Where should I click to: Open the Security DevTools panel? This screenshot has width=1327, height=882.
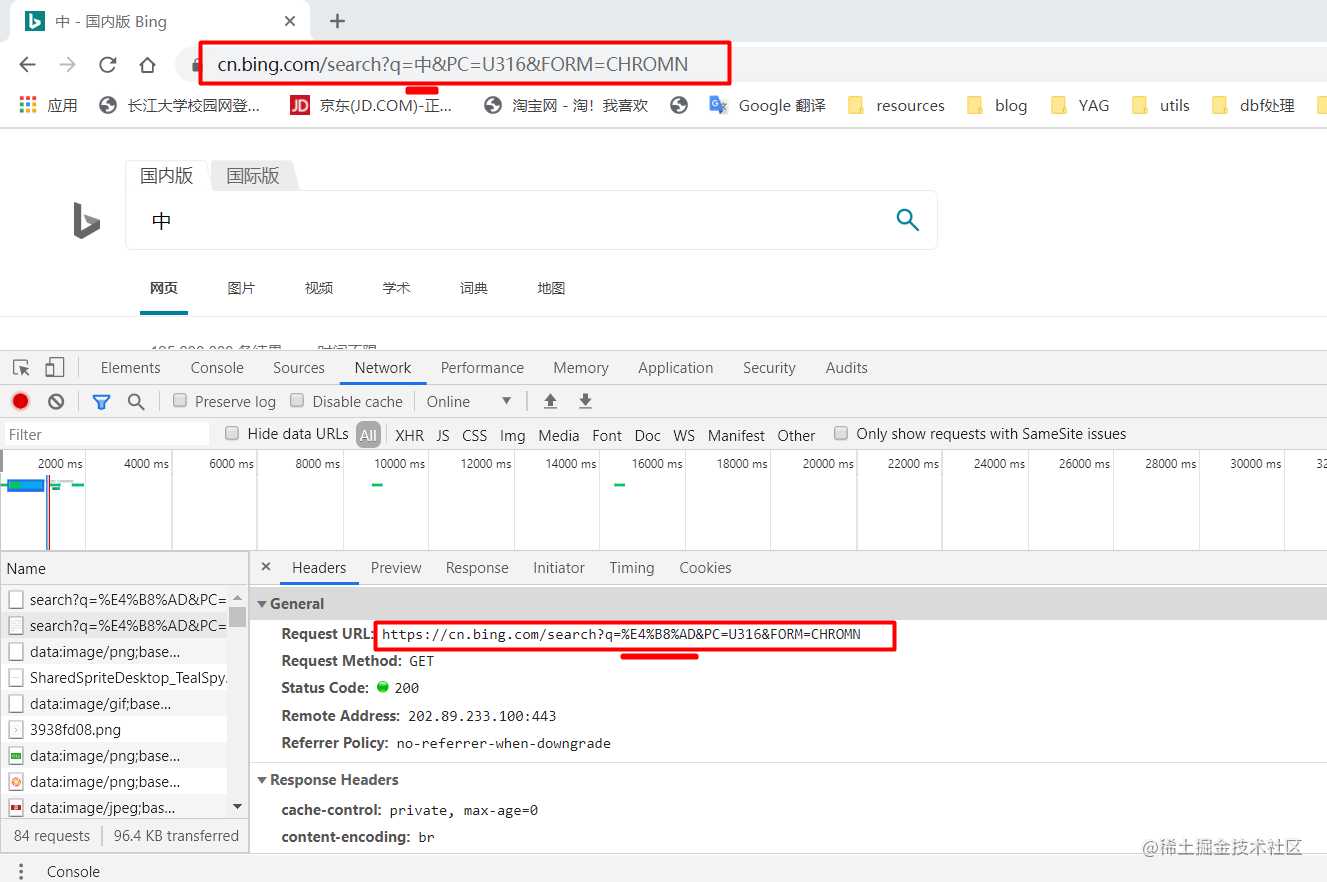(769, 368)
